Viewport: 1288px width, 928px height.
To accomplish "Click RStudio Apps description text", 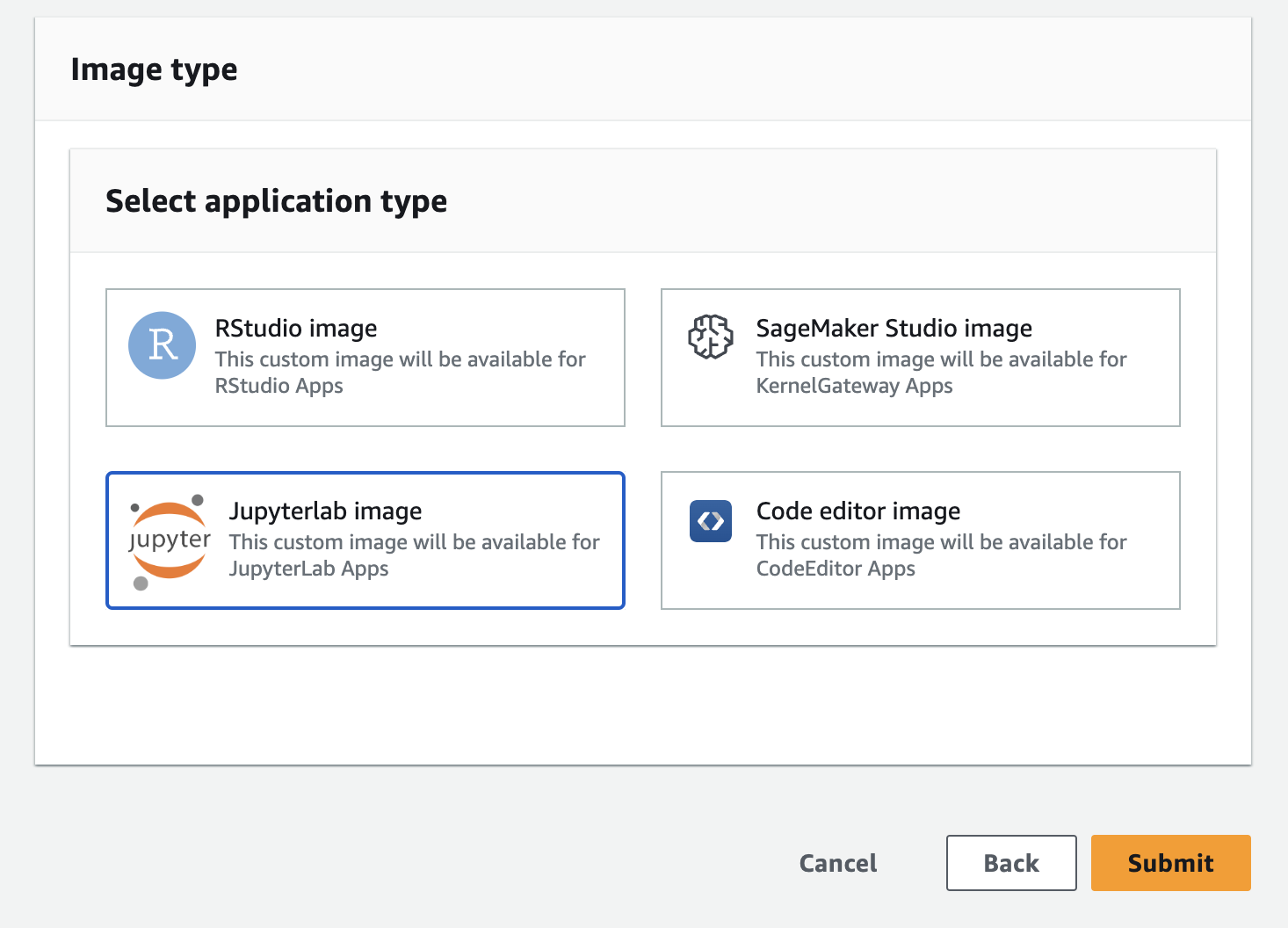I will pyautogui.click(x=279, y=385).
